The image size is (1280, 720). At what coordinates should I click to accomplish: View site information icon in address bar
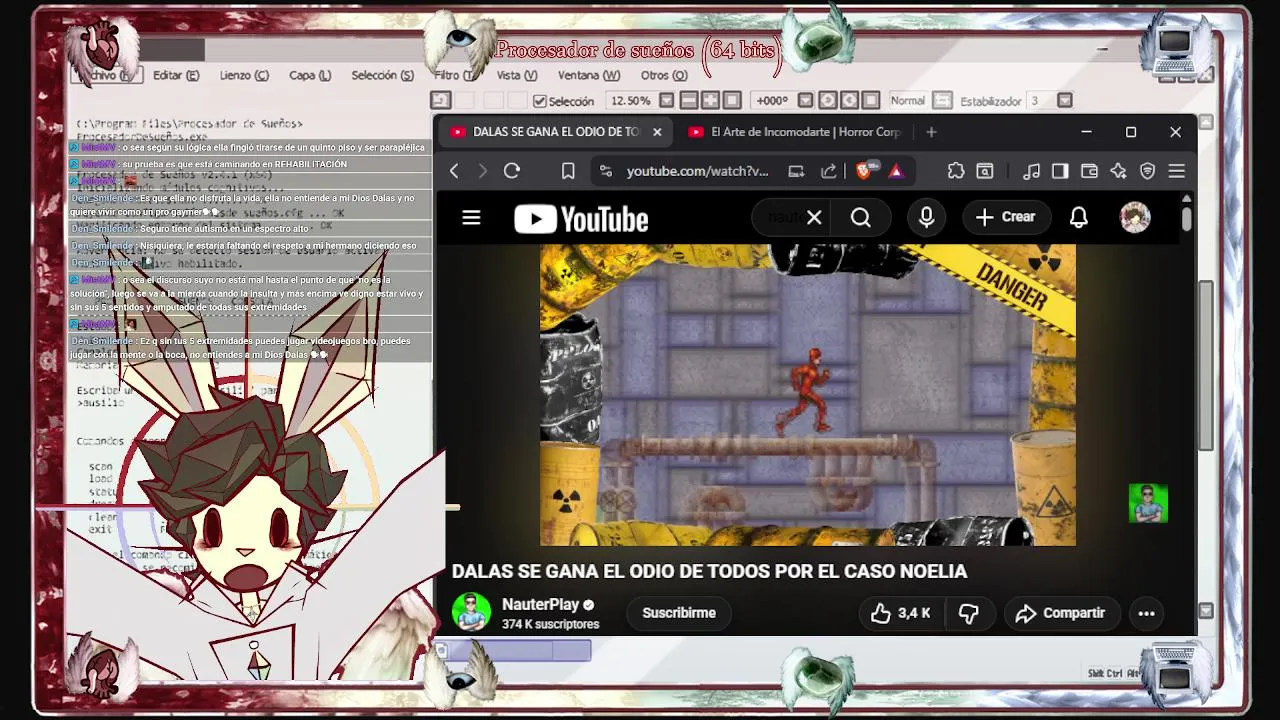click(606, 171)
